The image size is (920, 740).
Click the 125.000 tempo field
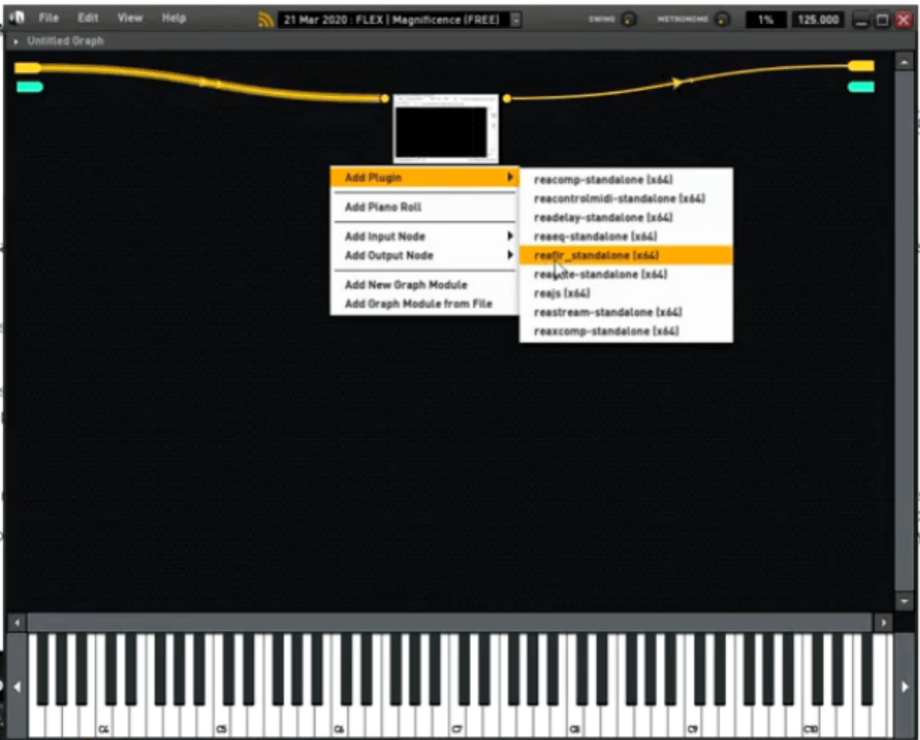[x=818, y=19]
